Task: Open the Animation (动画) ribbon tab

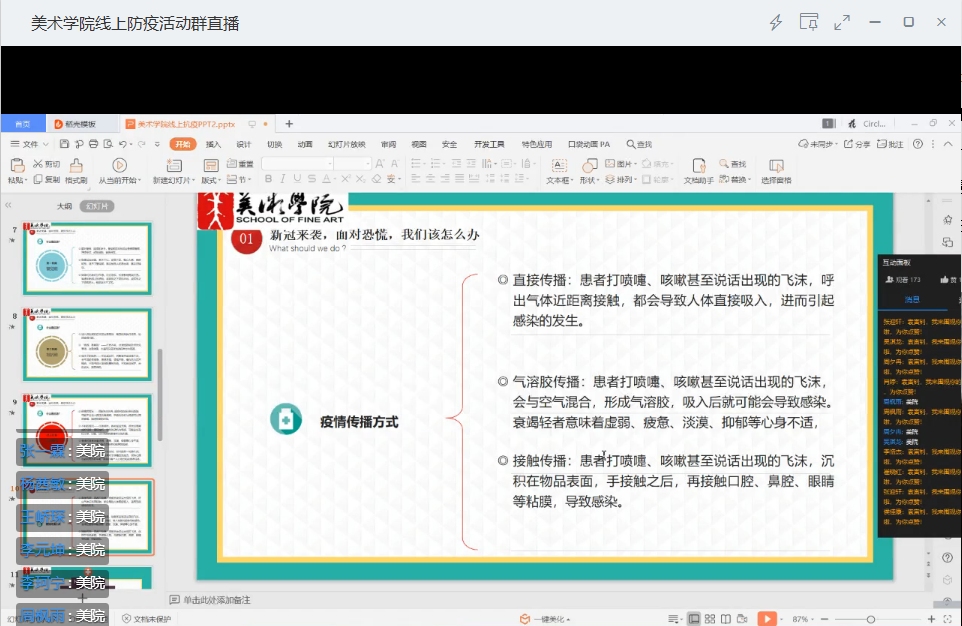Action: [x=305, y=144]
